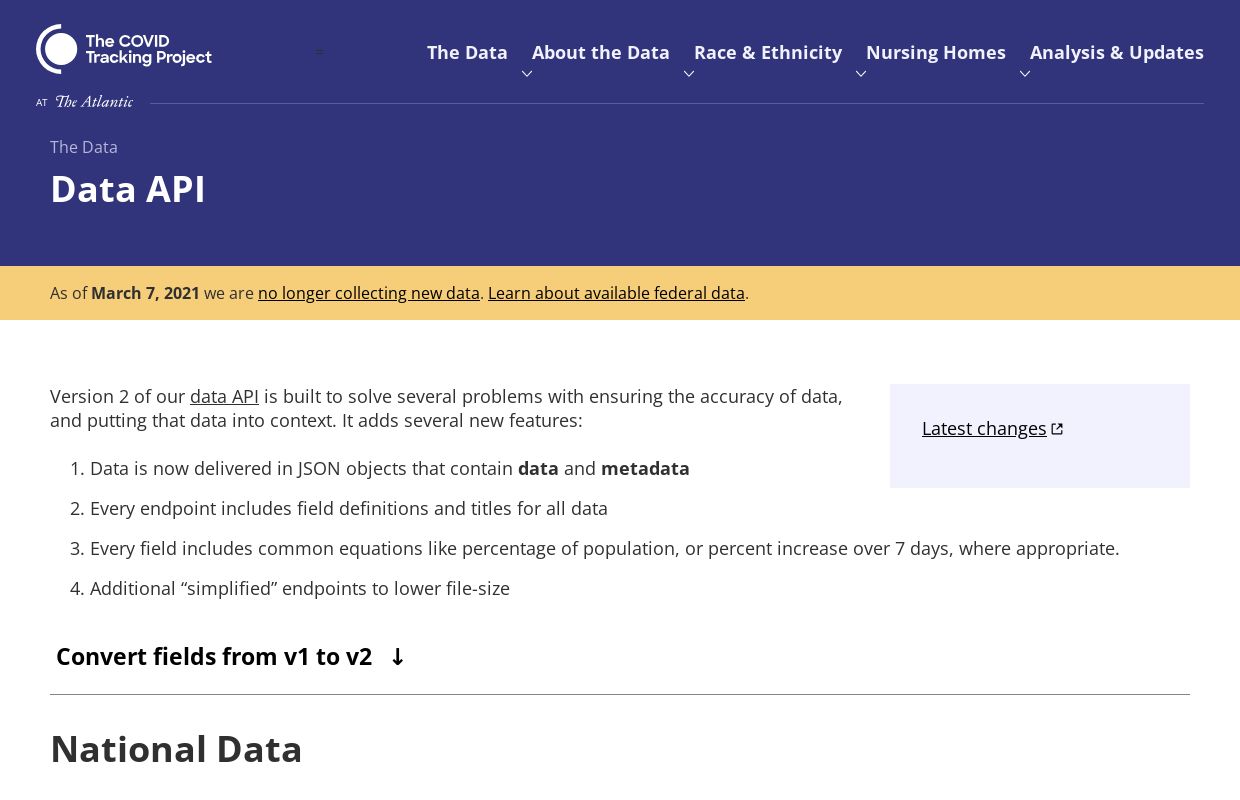Image resolution: width=1240 pixels, height=800 pixels.
Task: Open The Data menu item
Action: 467,52
